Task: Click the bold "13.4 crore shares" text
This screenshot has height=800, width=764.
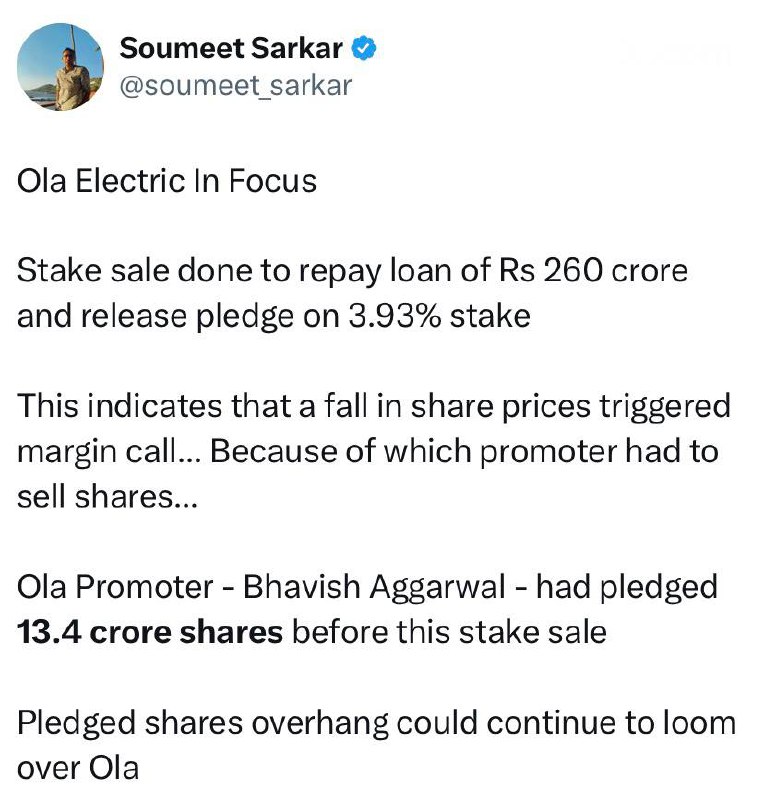Action: coord(150,632)
